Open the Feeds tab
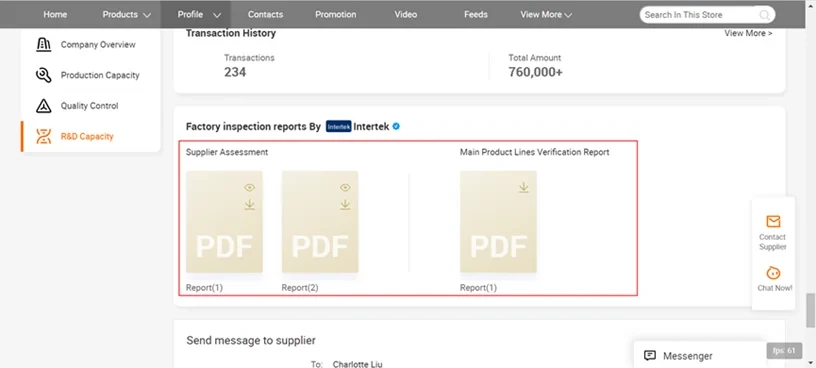 click(476, 15)
